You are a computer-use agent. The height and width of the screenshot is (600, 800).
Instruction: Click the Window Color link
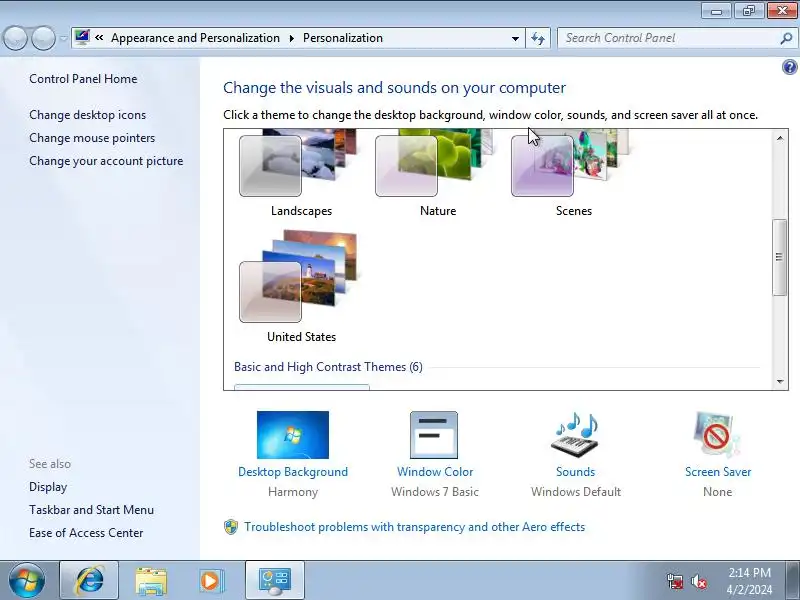pos(435,472)
